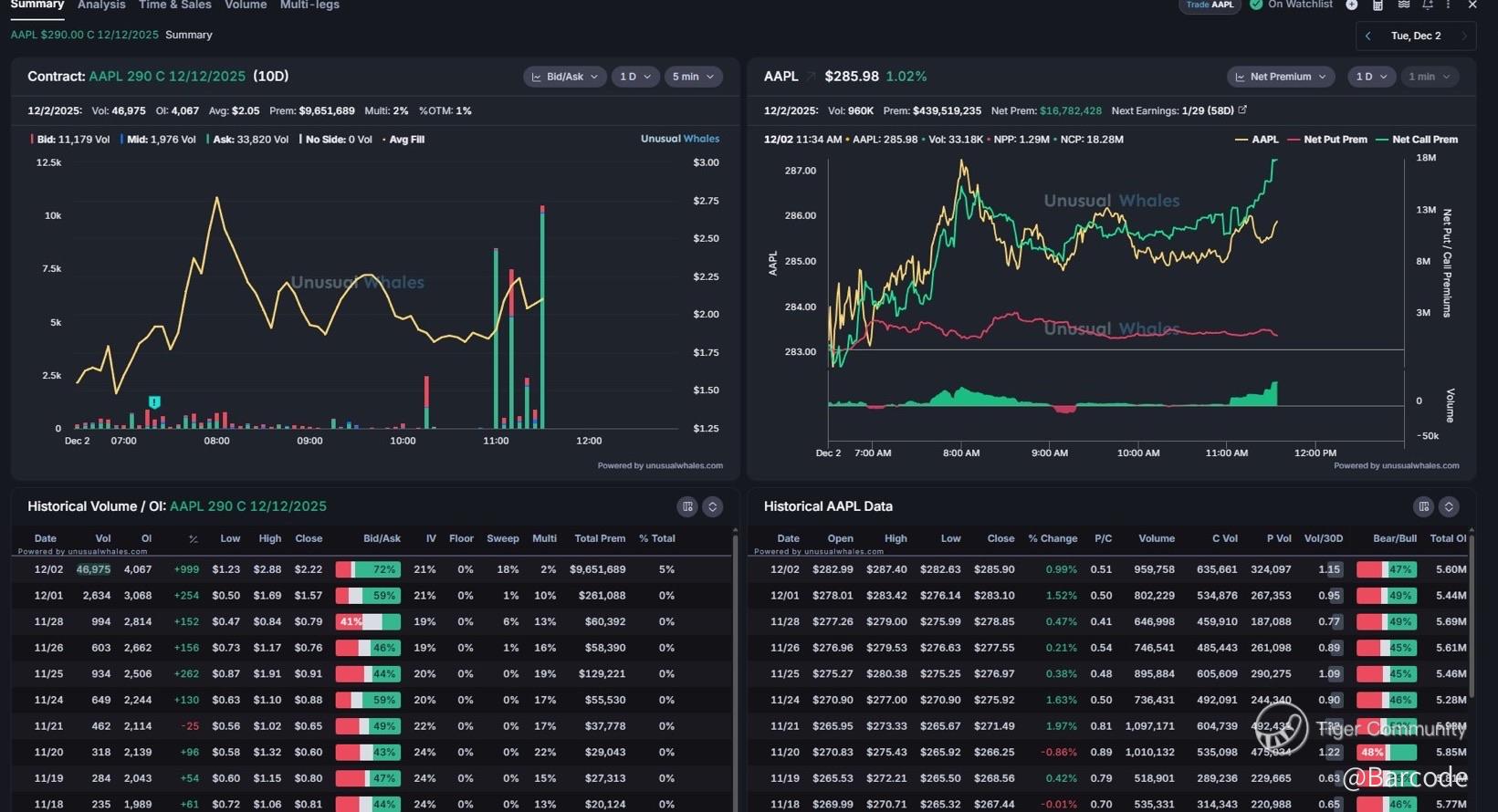The image size is (1498, 812).
Task: Click the calculator icon in top bar
Action: pyautogui.click(x=1378, y=5)
